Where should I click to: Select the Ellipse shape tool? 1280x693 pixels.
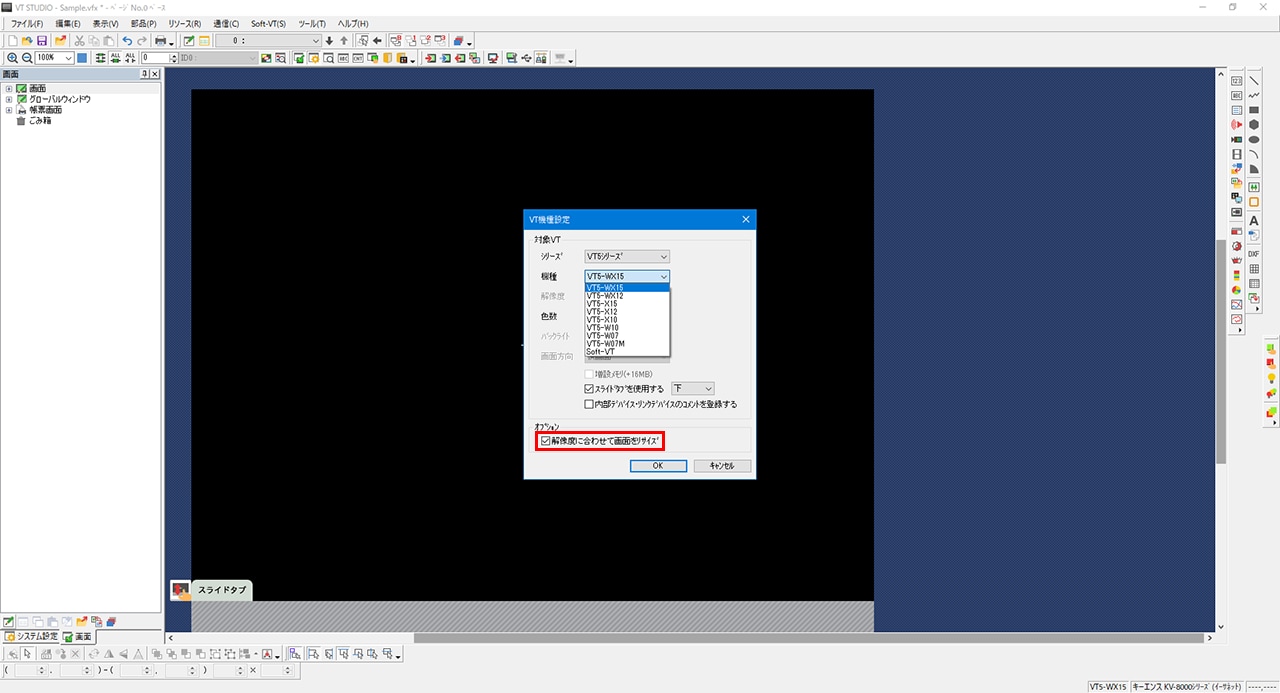point(1254,140)
